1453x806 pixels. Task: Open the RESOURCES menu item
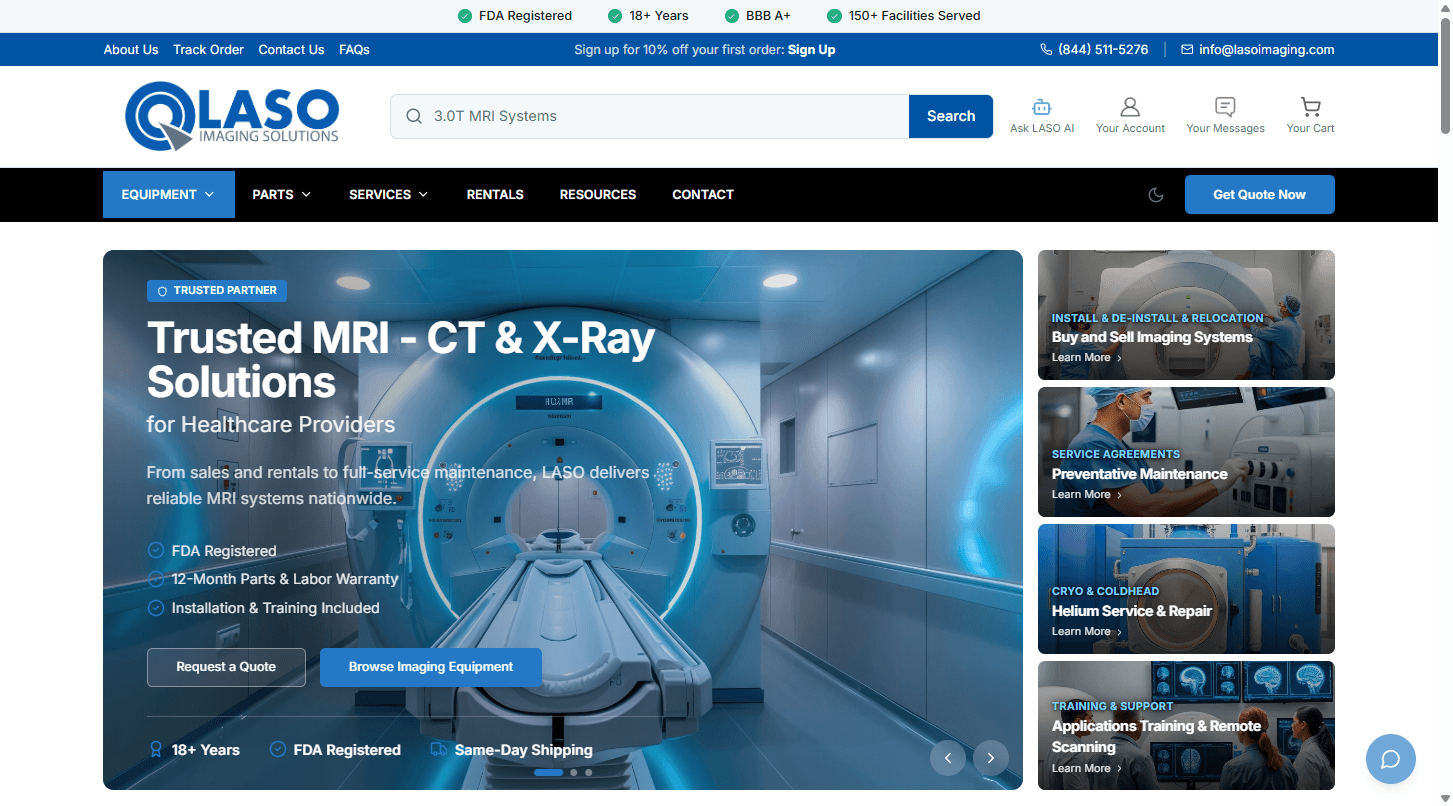point(597,194)
